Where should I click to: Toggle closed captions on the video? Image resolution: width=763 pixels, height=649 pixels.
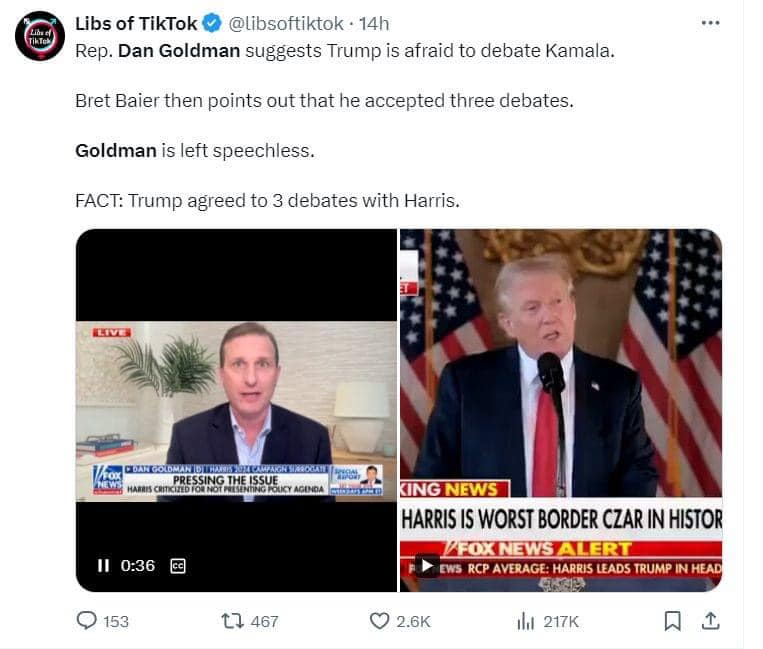[x=178, y=566]
